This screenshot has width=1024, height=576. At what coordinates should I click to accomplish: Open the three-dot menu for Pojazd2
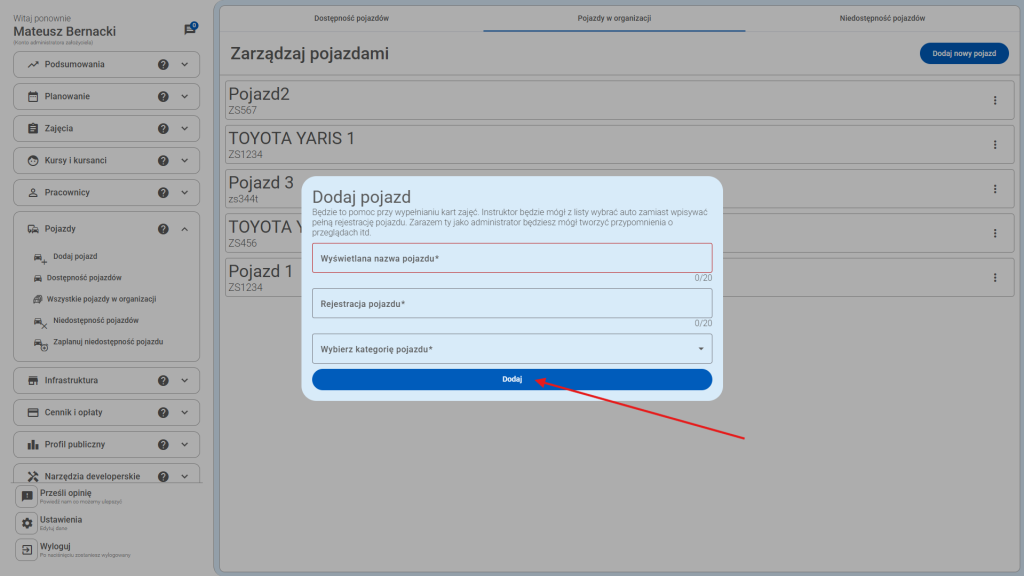pyautogui.click(x=995, y=100)
